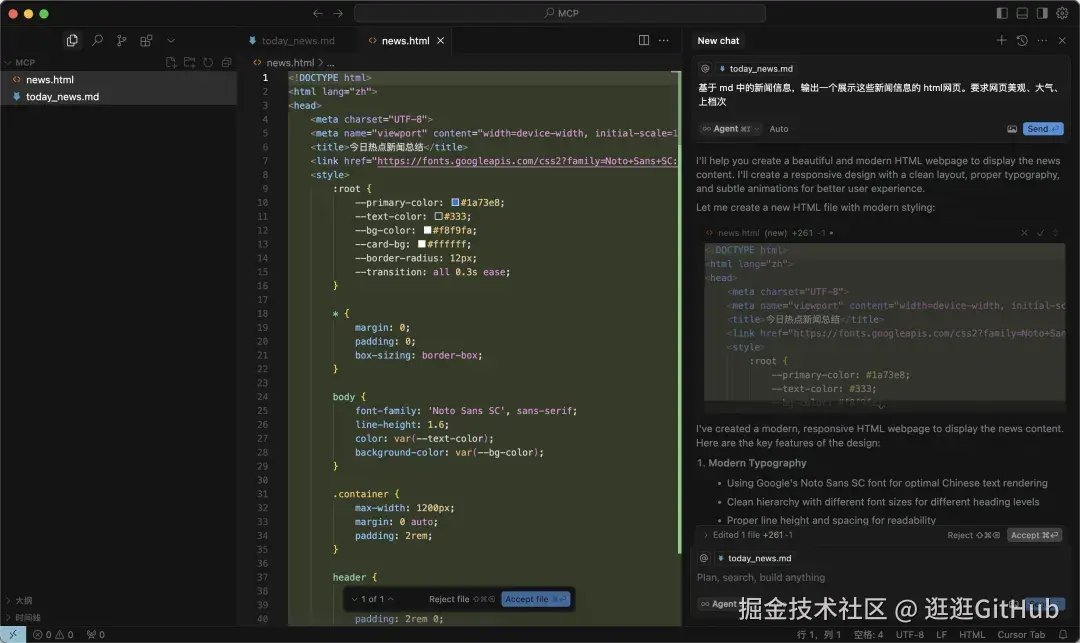Switch to the today_news.md editor tab
The image size is (1080, 643).
(x=291, y=41)
